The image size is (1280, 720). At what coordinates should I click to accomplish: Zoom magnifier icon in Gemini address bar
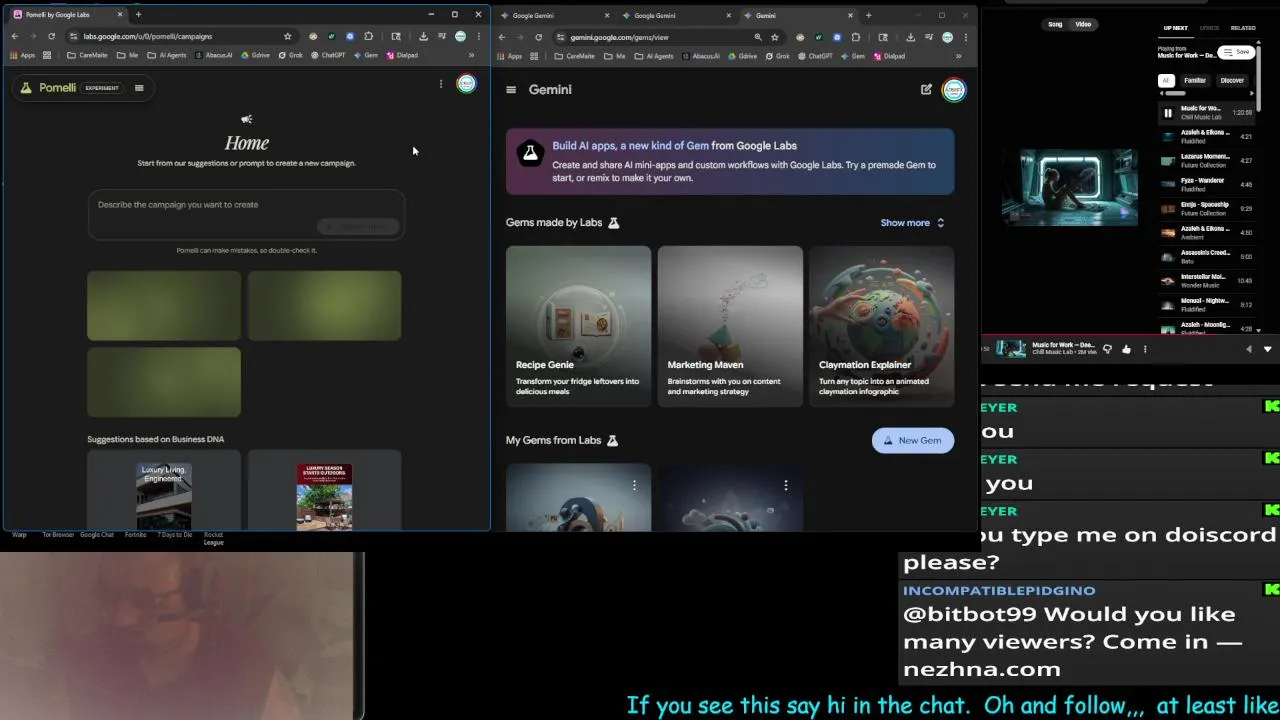click(x=758, y=37)
